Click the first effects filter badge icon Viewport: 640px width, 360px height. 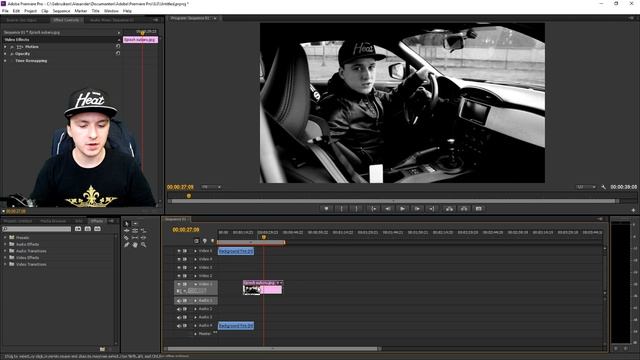point(78,229)
